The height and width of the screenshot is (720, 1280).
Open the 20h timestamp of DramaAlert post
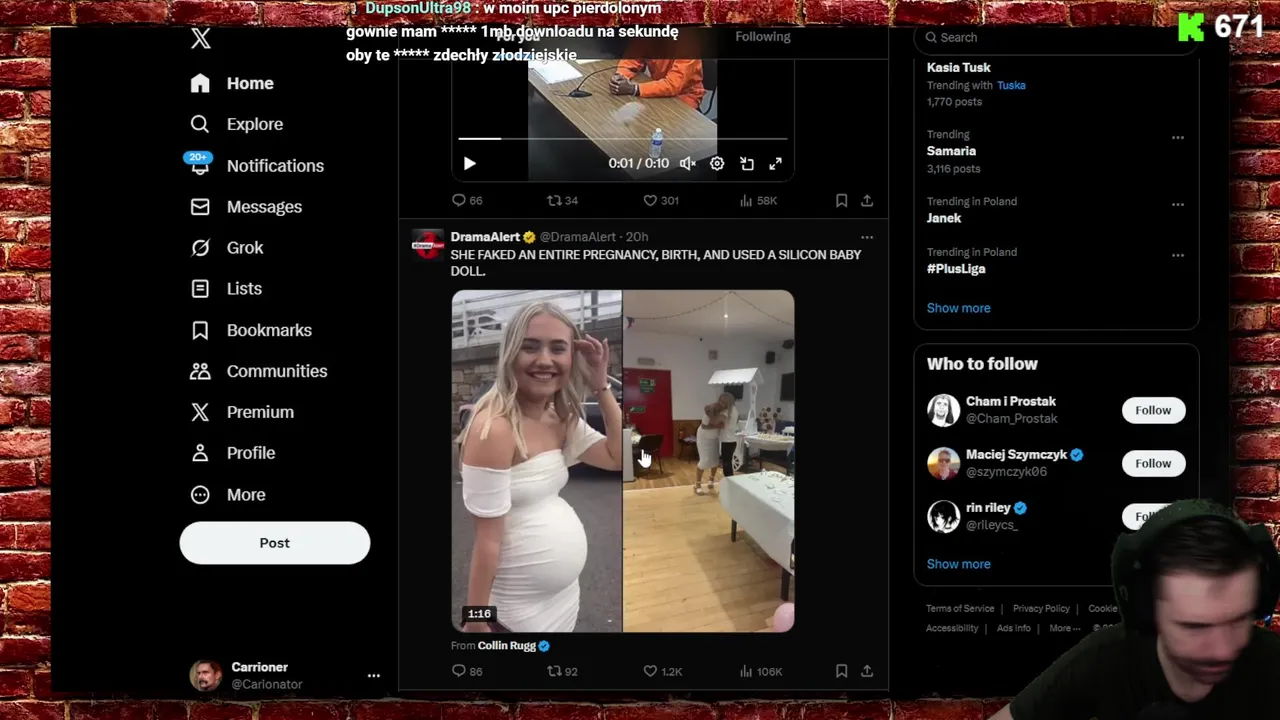coord(637,237)
